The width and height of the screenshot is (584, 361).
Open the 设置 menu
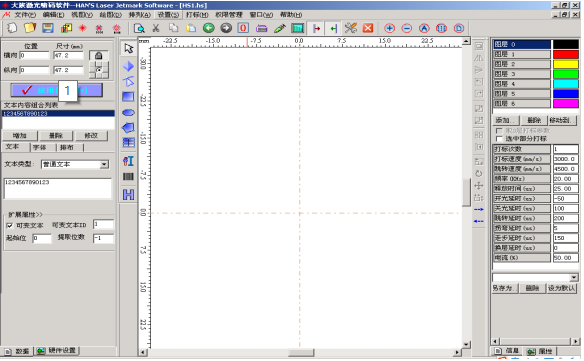[x=168, y=15]
